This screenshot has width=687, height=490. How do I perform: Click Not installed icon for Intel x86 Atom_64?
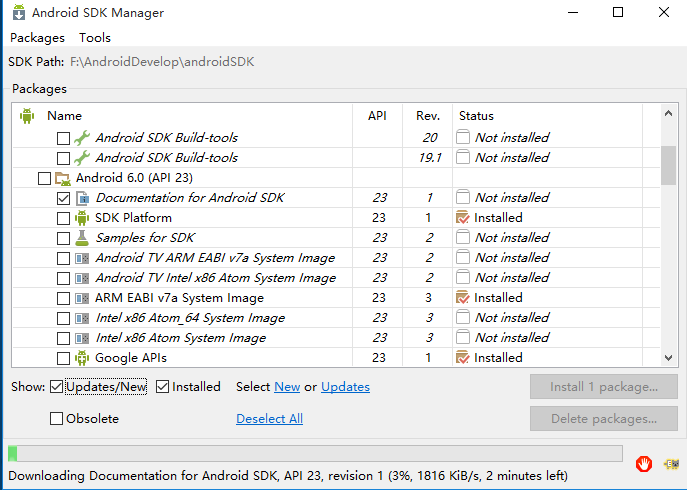tap(463, 317)
